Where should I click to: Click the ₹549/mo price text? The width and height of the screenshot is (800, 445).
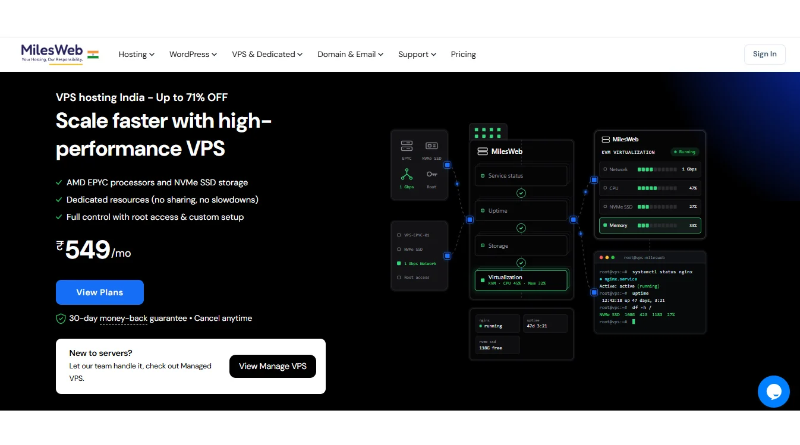(93, 250)
